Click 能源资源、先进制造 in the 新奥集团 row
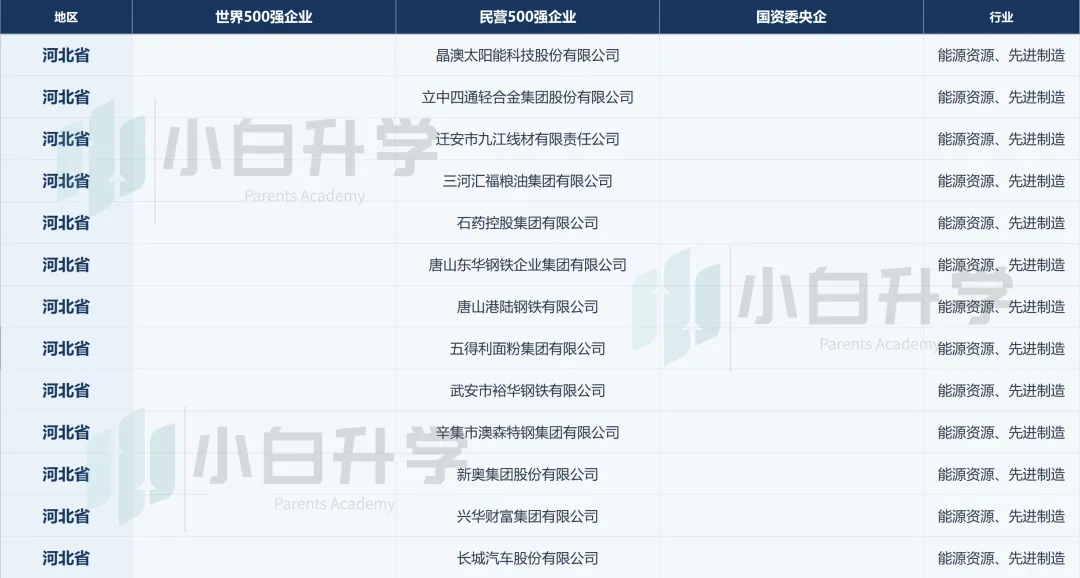 pos(1001,475)
